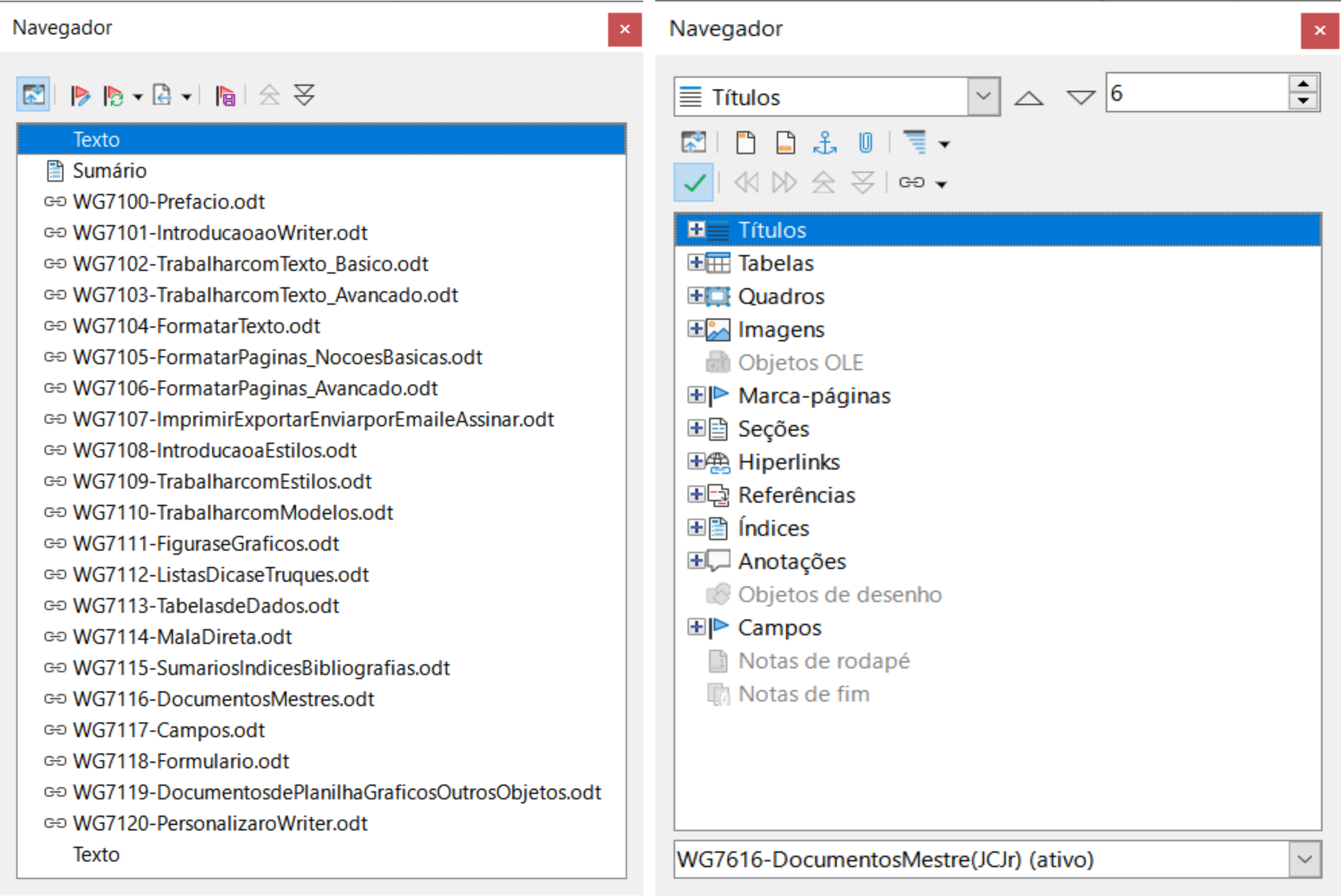Expand the Quadros tree node
The width and height of the screenshot is (1341, 896).
(696, 296)
